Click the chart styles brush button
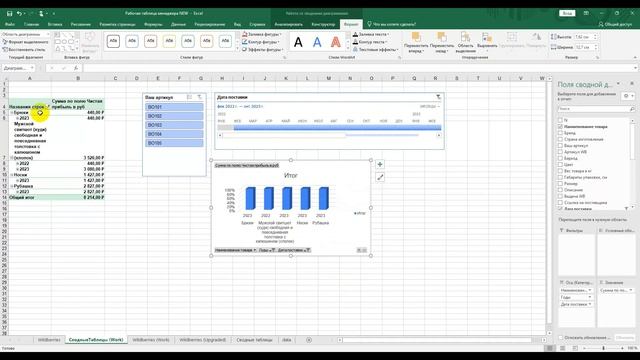Viewport: 640px width, 360px height. click(x=380, y=177)
